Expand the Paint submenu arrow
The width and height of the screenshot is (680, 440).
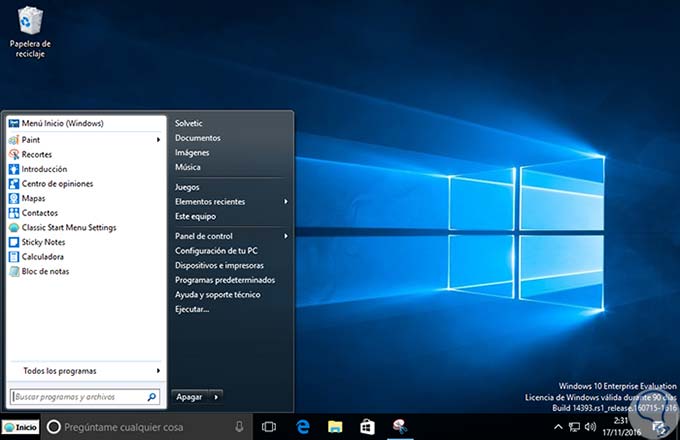[x=158, y=140]
